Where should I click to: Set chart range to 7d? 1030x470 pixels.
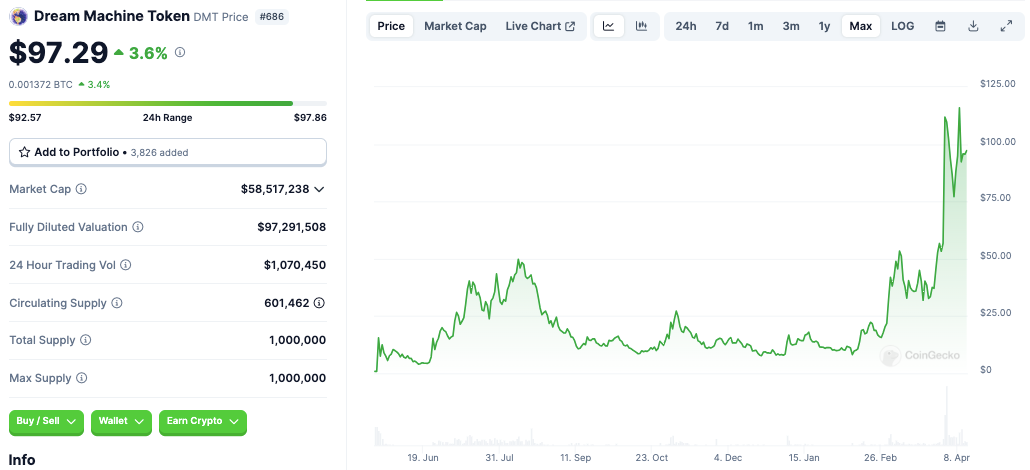722,26
